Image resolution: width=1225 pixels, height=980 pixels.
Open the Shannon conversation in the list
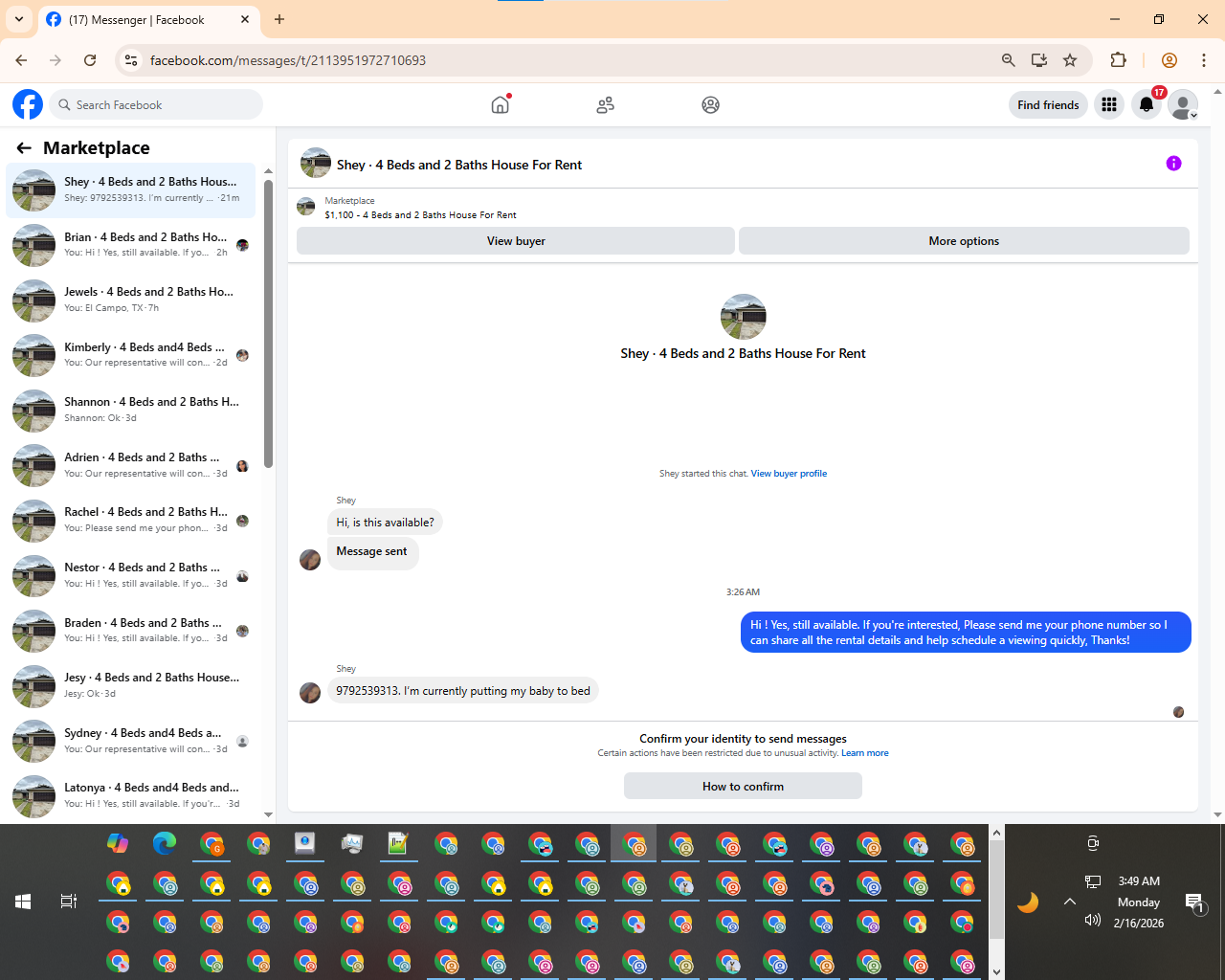click(x=131, y=411)
